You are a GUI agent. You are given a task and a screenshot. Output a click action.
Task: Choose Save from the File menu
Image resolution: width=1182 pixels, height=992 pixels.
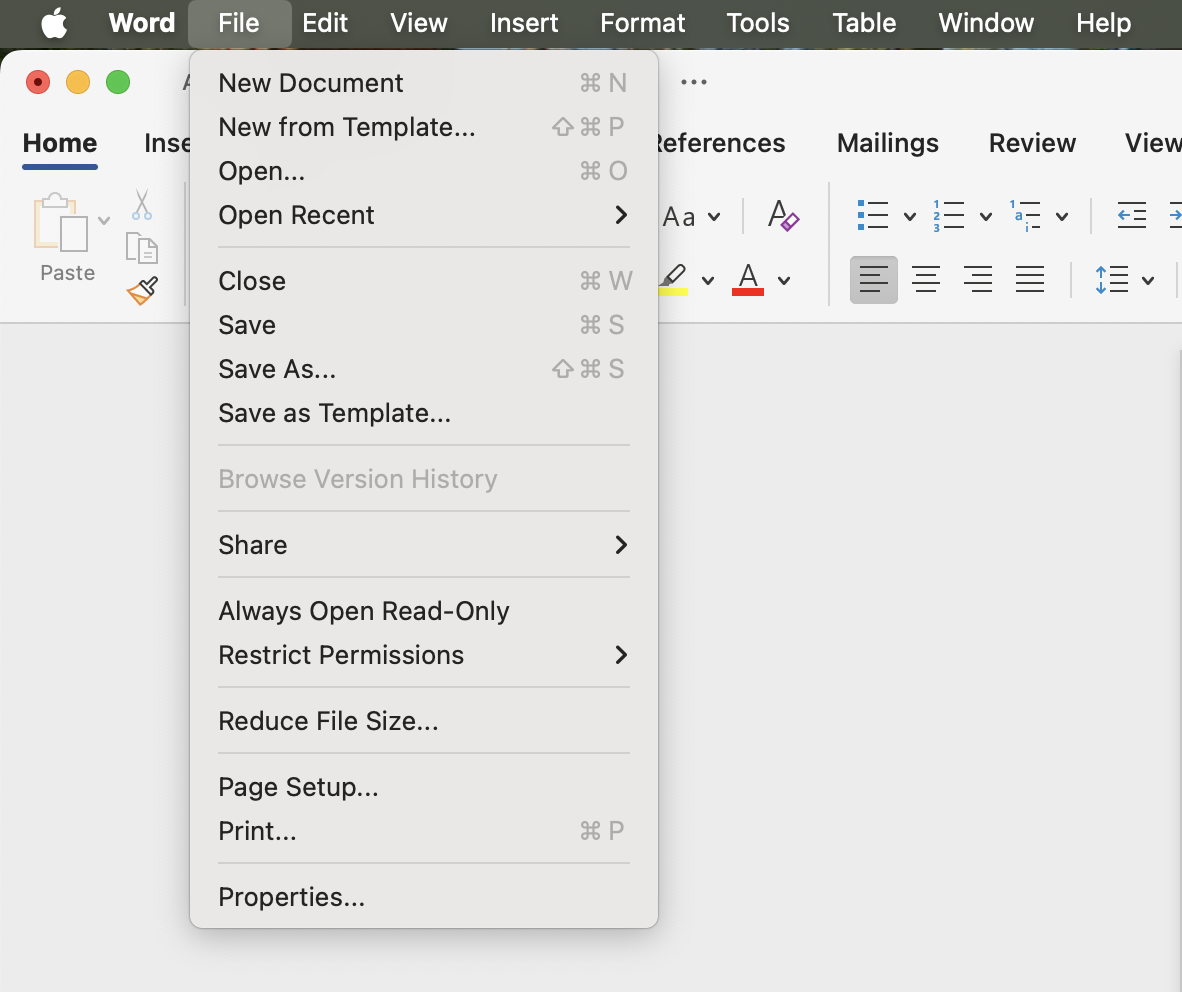424,325
